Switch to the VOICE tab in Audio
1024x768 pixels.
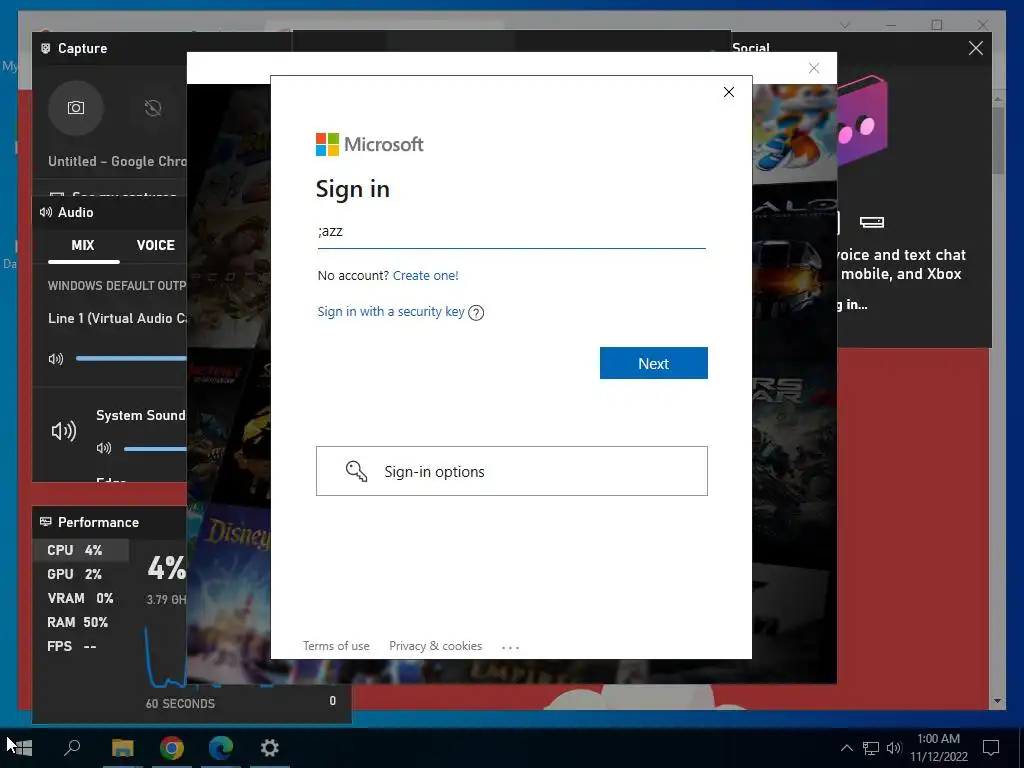pos(155,246)
